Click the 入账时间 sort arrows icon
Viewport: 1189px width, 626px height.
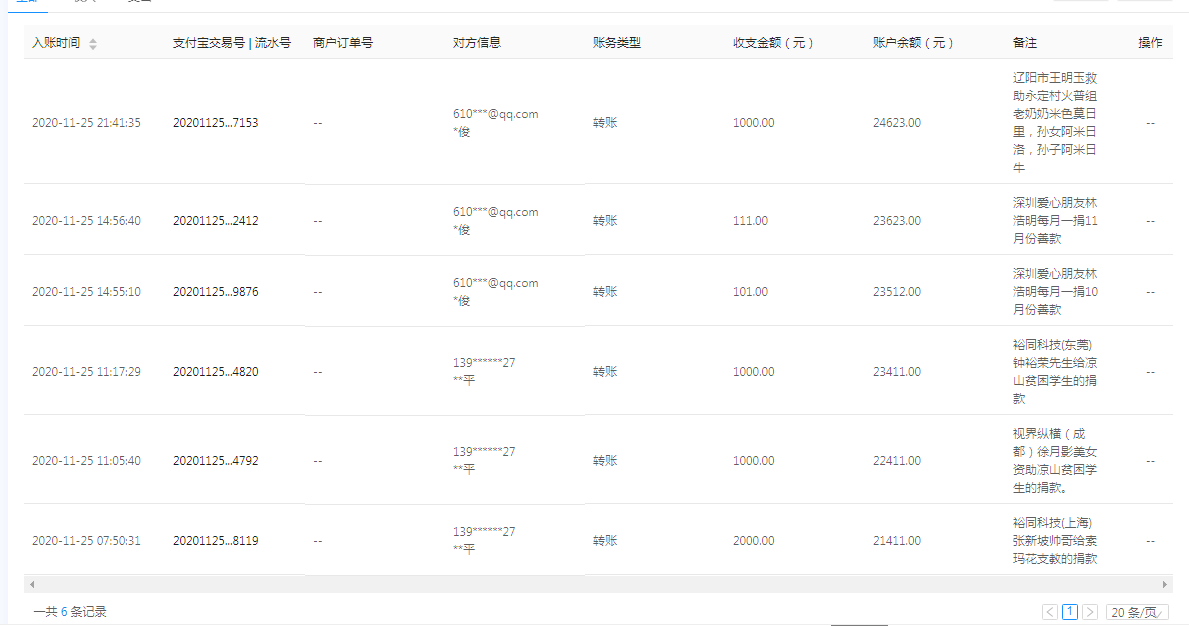coord(93,44)
